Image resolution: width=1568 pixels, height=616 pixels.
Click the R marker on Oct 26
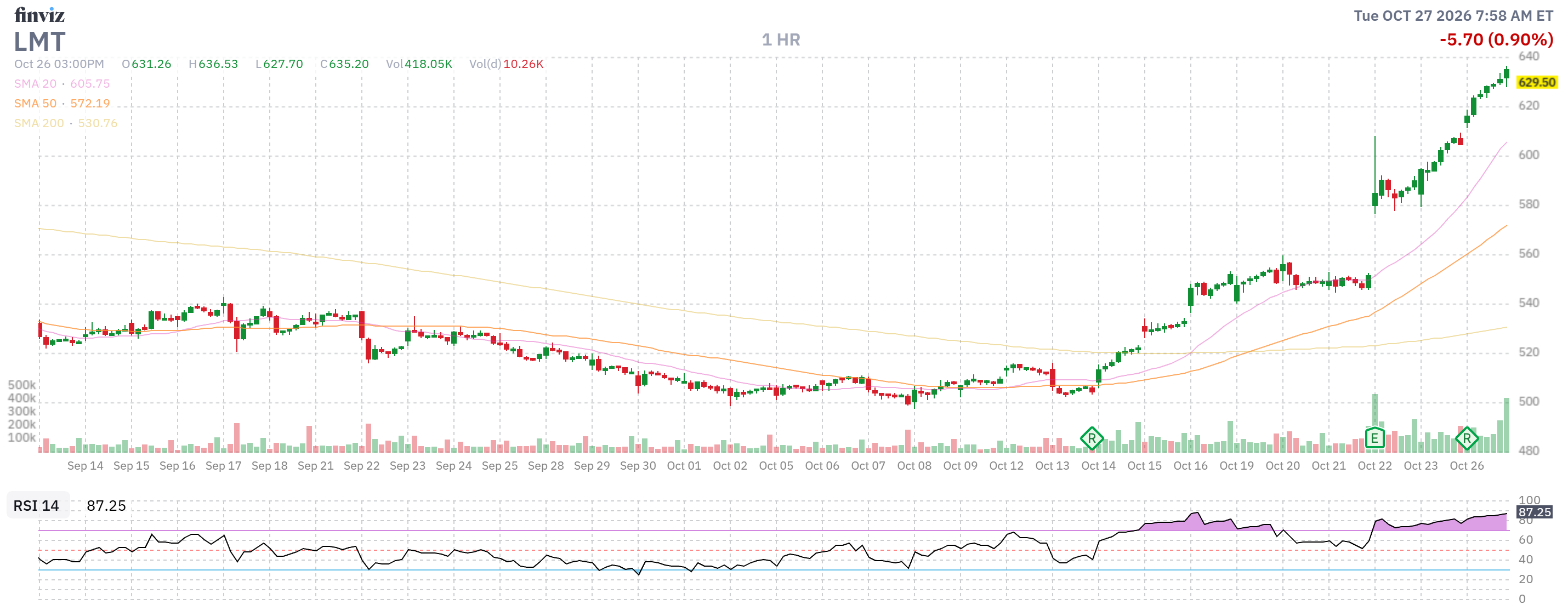[1467, 438]
